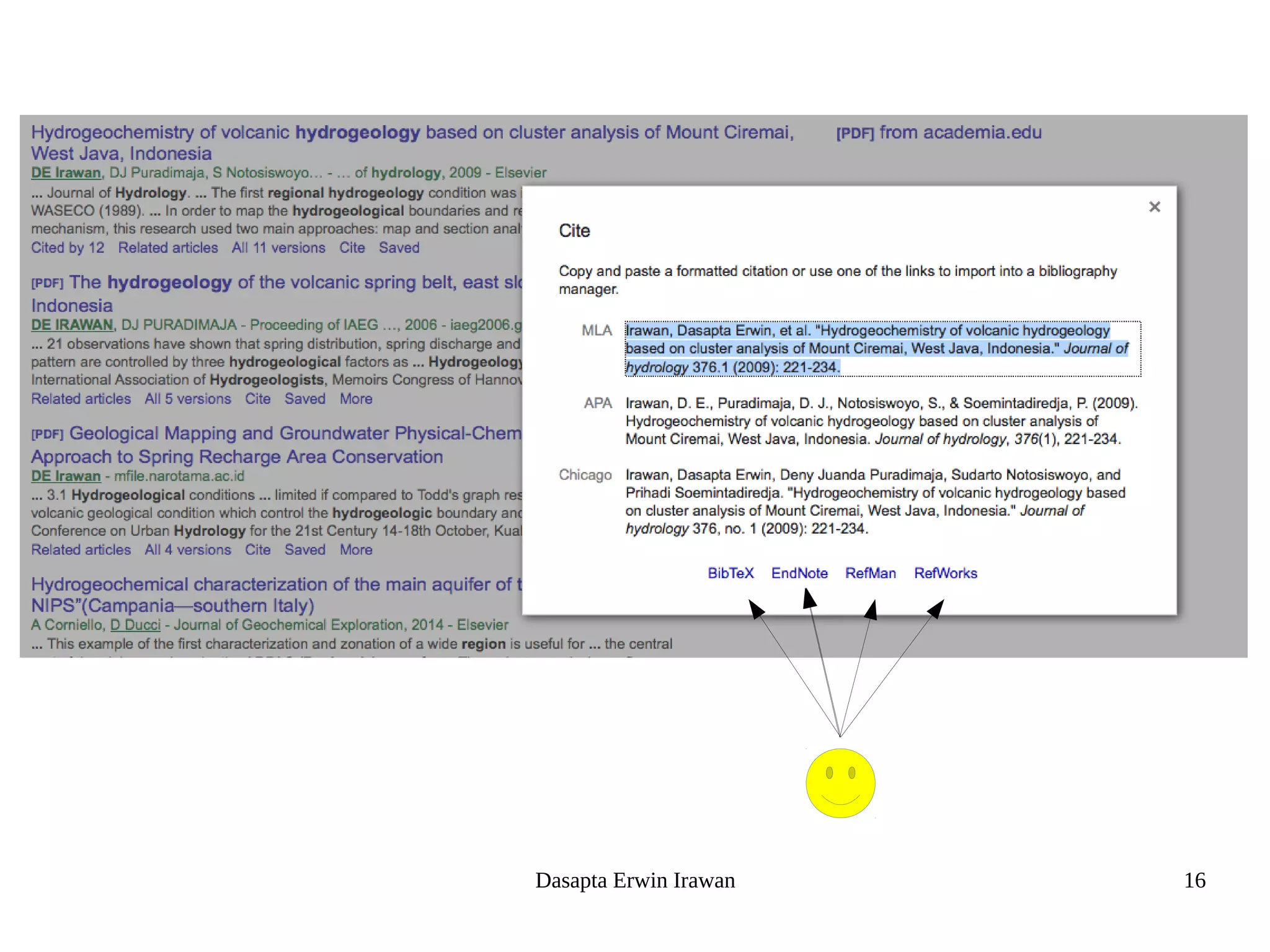Open D Ducci author profile link
This screenshot has height=952, width=1270.
click(135, 625)
